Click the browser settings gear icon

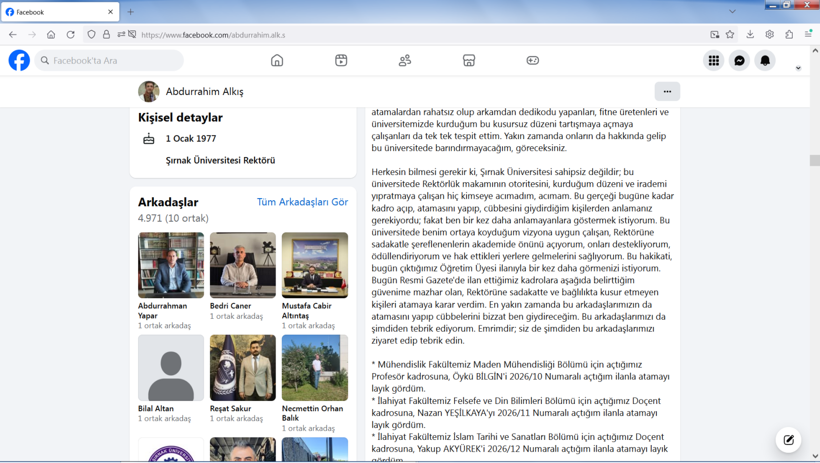tap(769, 35)
